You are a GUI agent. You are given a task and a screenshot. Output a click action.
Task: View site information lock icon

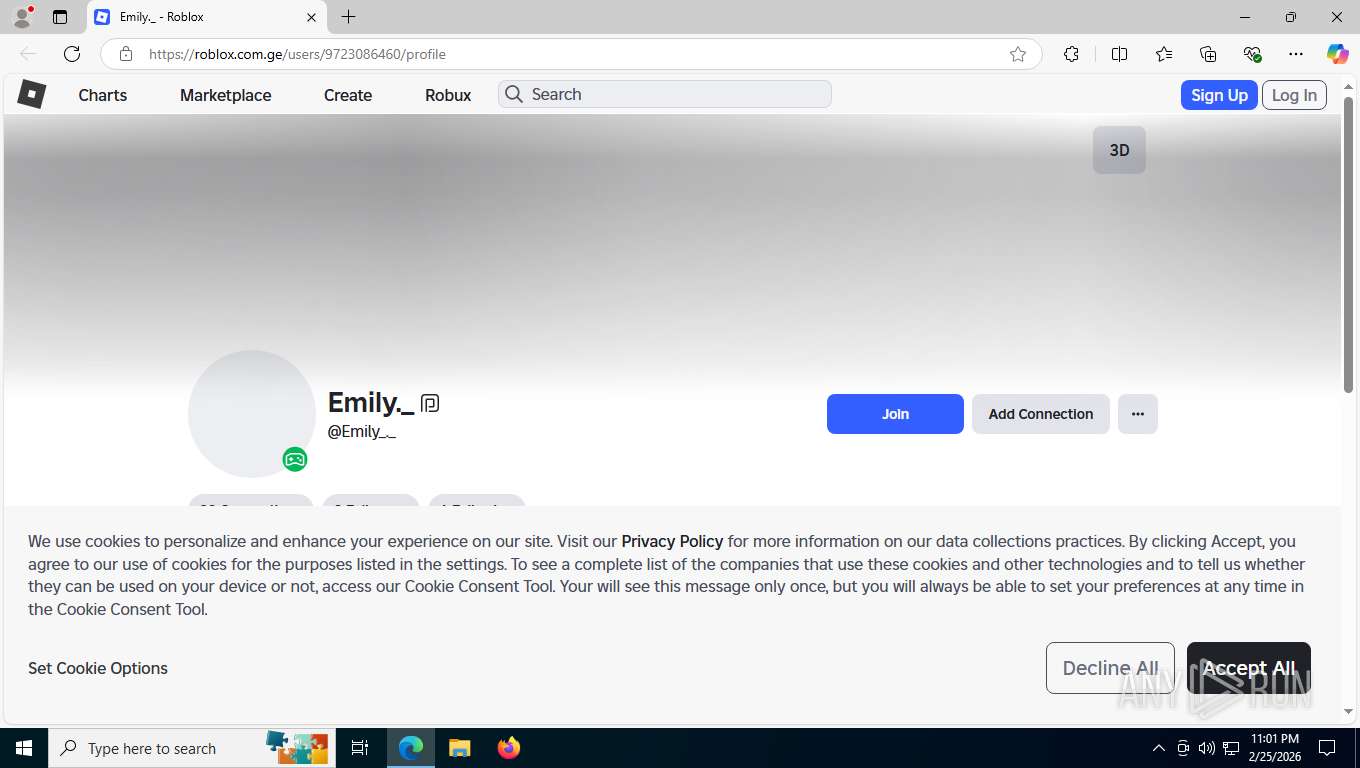point(126,54)
